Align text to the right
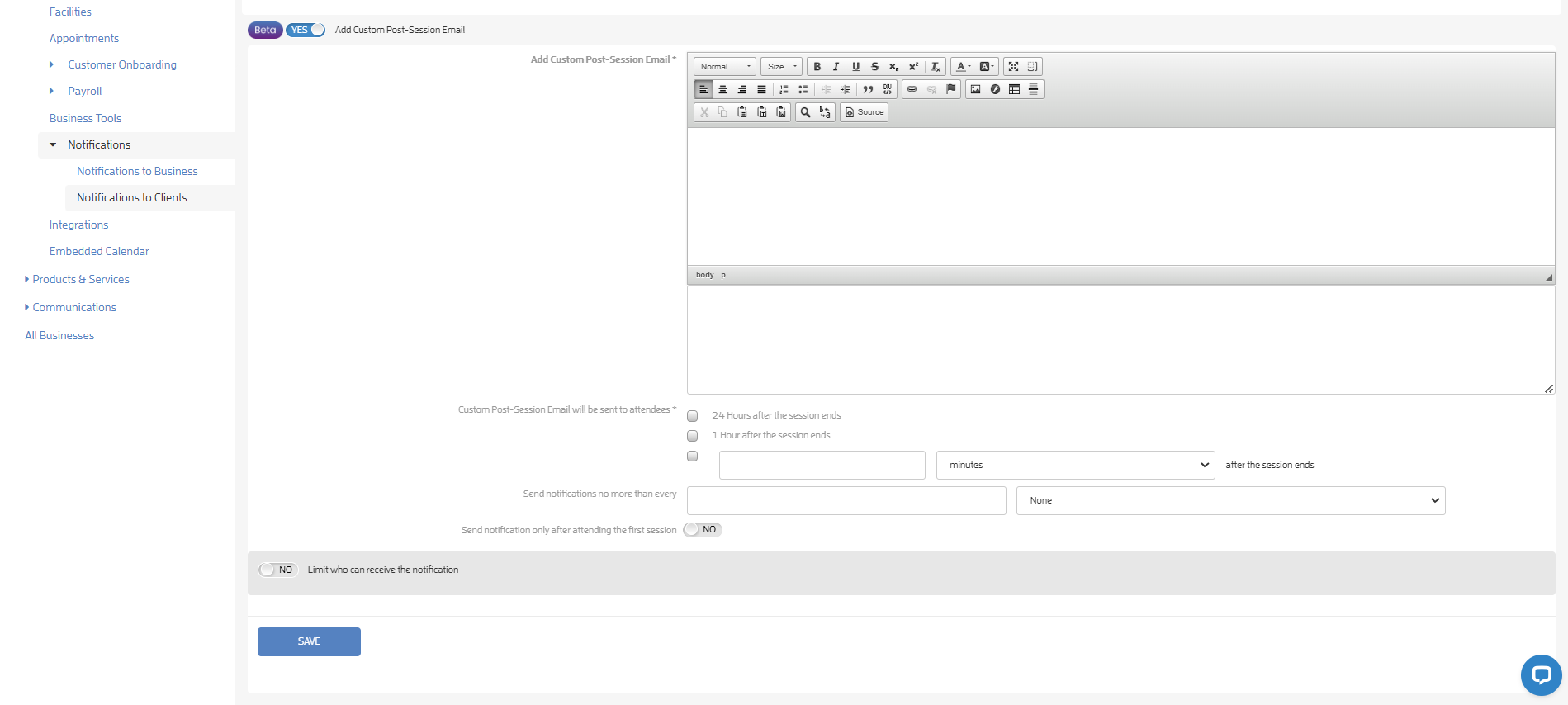 click(741, 89)
